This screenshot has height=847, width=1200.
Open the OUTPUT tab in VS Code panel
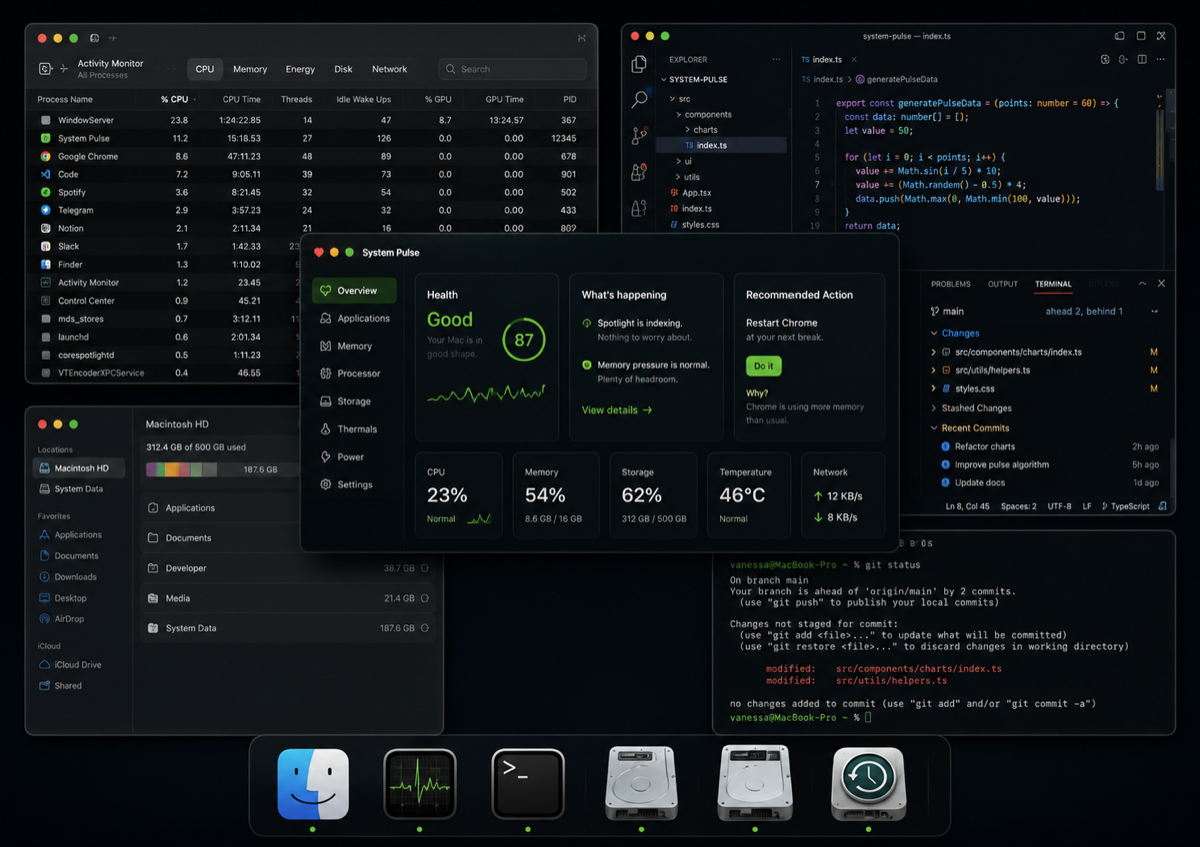tap(1003, 284)
